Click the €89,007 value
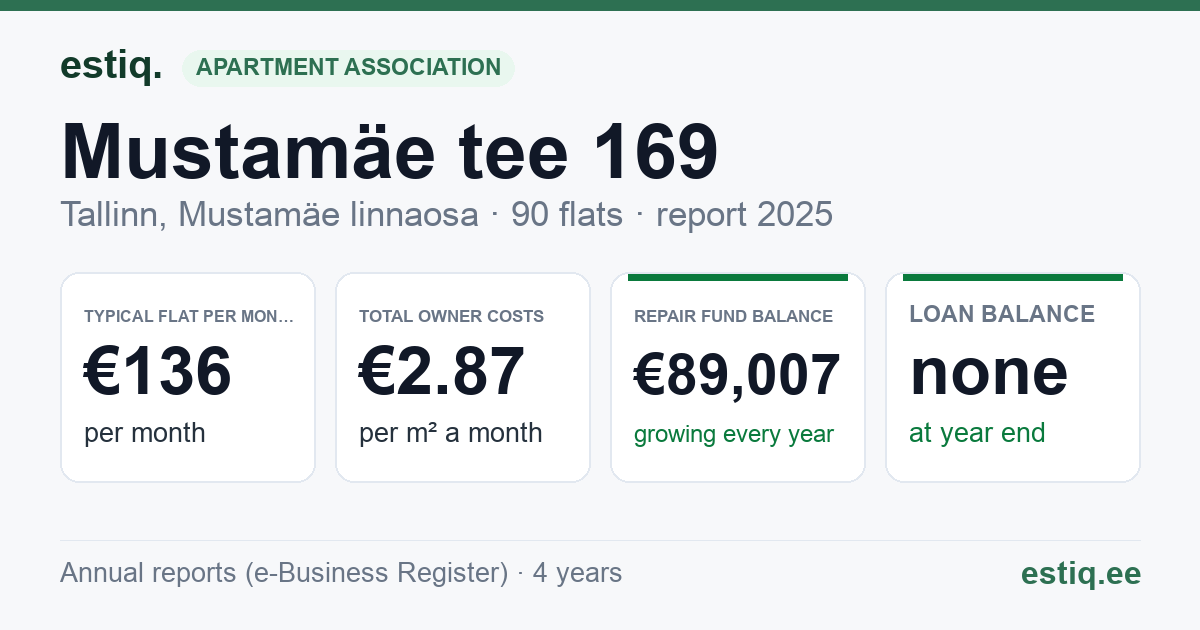 tap(737, 376)
